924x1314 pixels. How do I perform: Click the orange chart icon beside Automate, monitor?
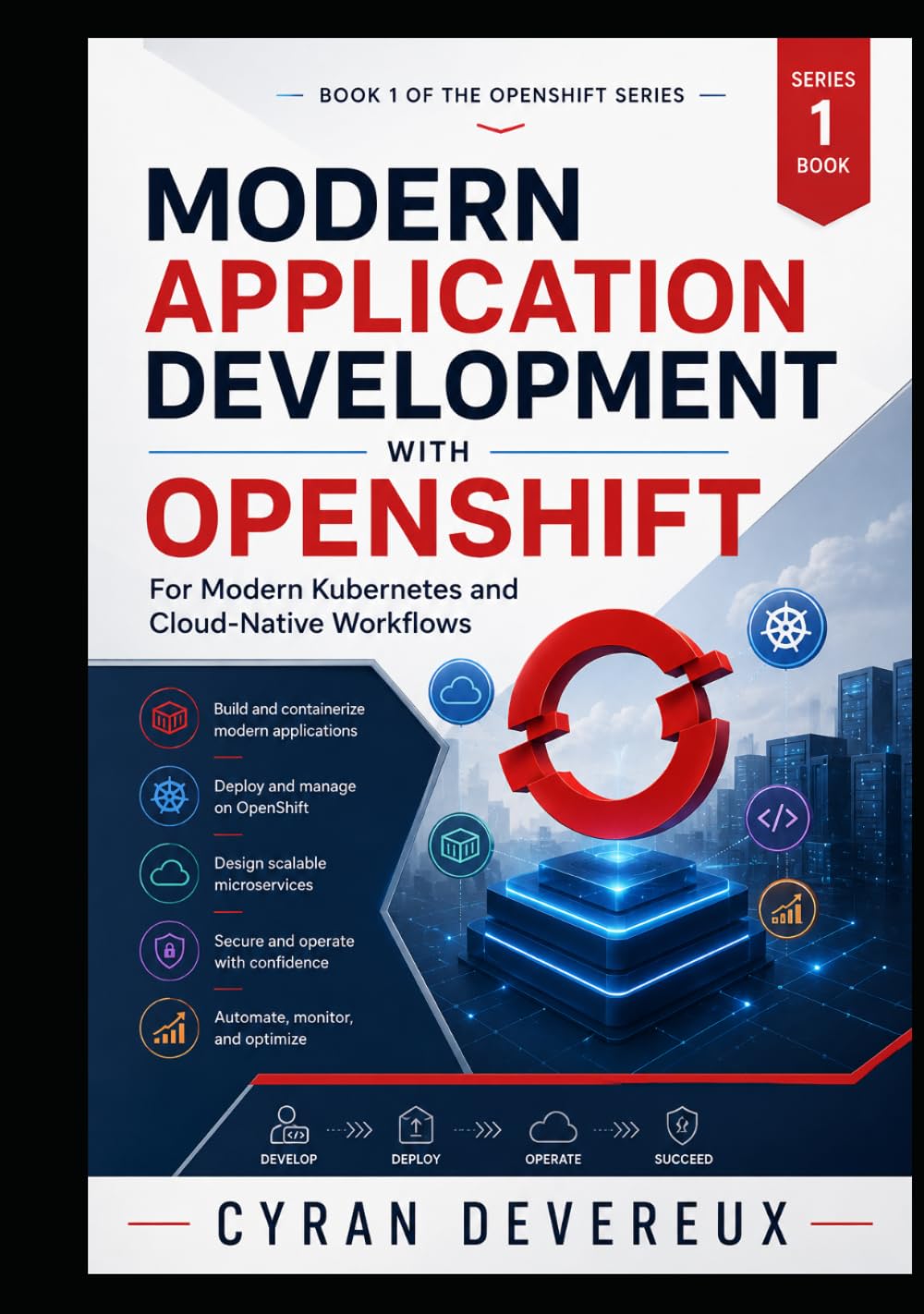pos(169,1028)
